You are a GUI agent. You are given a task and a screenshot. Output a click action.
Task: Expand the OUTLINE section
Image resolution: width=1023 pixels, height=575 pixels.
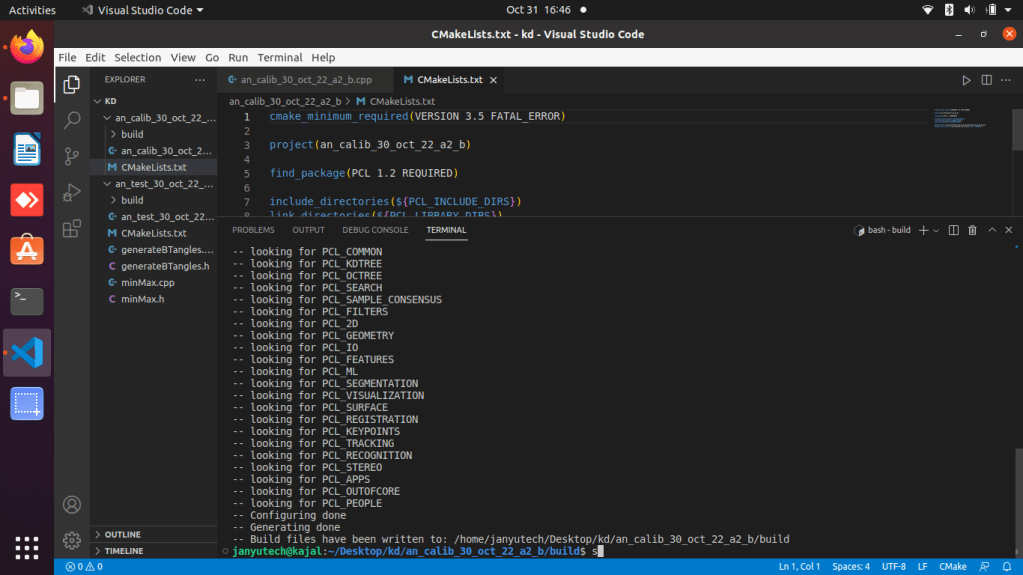click(122, 534)
